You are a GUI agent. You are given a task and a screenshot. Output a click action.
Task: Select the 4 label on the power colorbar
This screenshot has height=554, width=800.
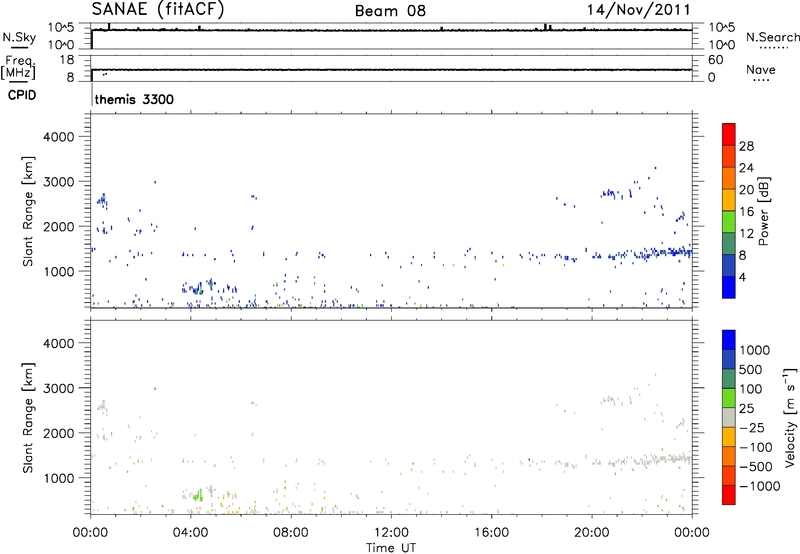coord(742,277)
